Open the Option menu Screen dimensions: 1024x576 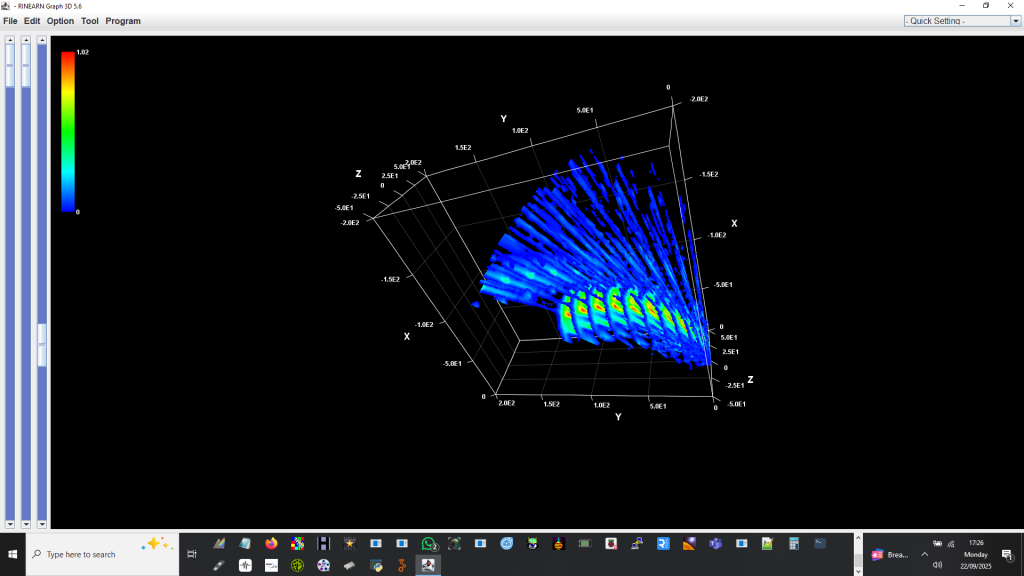click(x=60, y=21)
